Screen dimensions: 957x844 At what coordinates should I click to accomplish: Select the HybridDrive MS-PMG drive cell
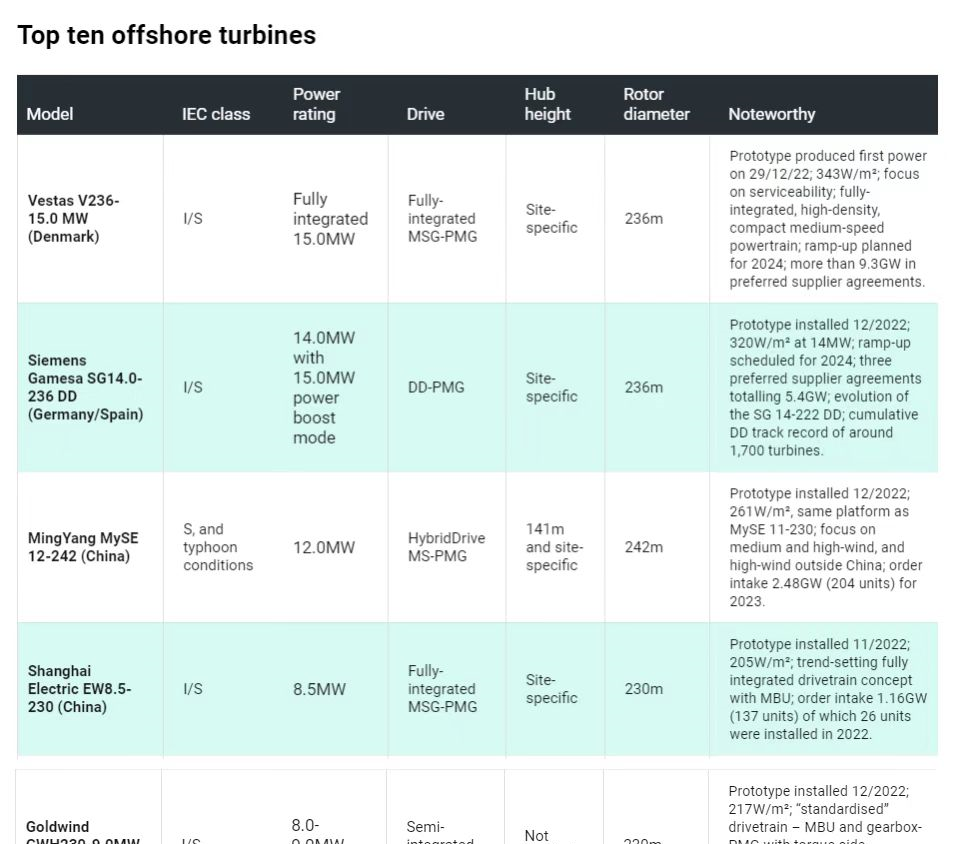(446, 546)
